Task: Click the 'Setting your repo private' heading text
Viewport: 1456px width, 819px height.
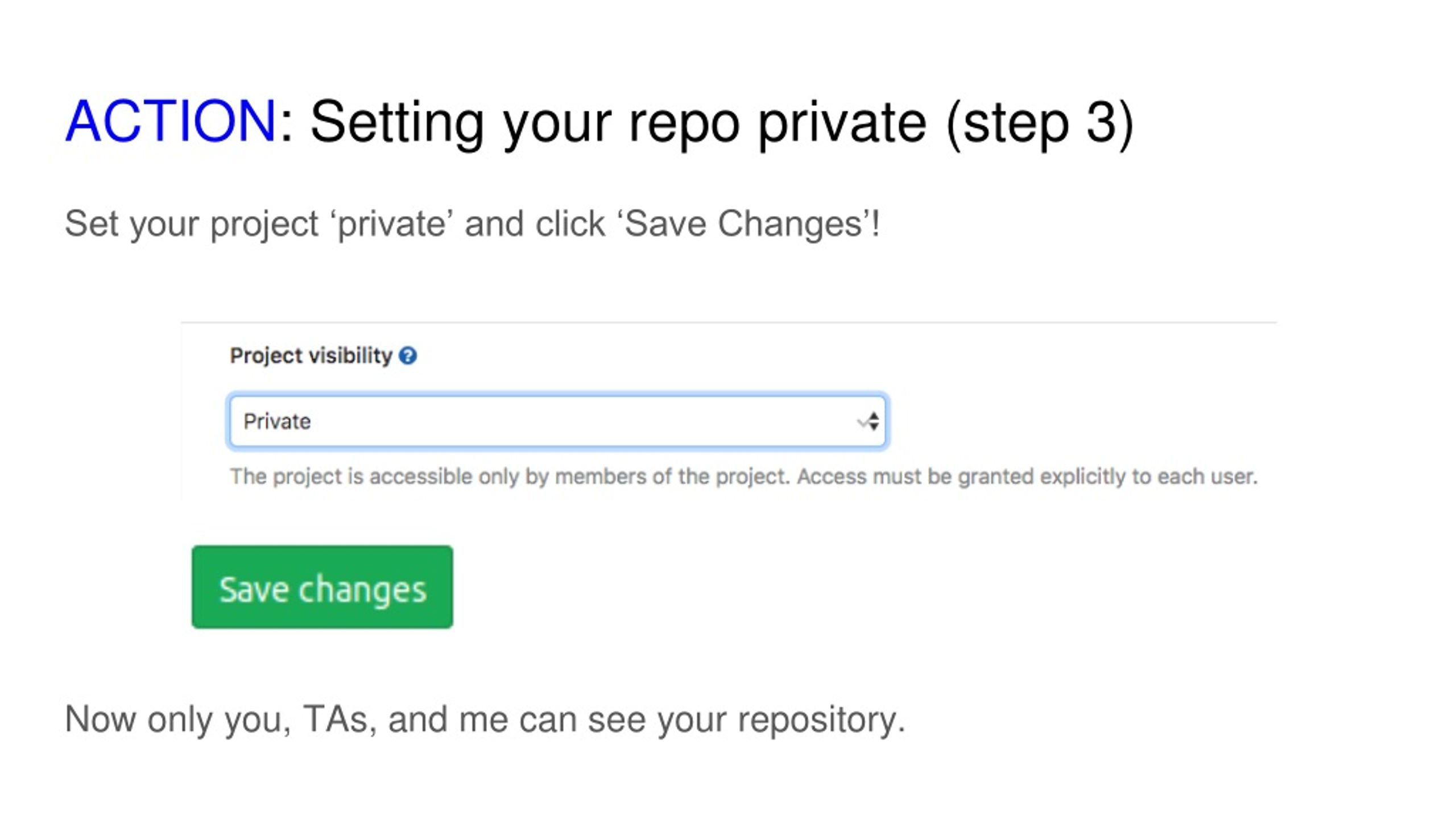Action: (618, 123)
